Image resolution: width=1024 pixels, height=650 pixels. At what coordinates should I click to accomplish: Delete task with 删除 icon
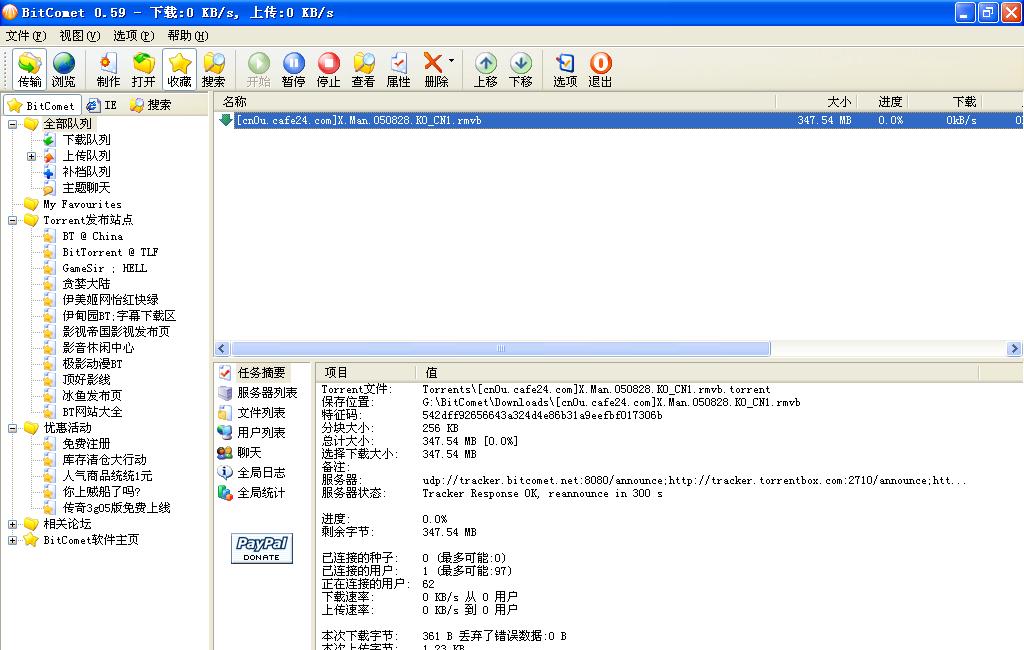pyautogui.click(x=434, y=69)
